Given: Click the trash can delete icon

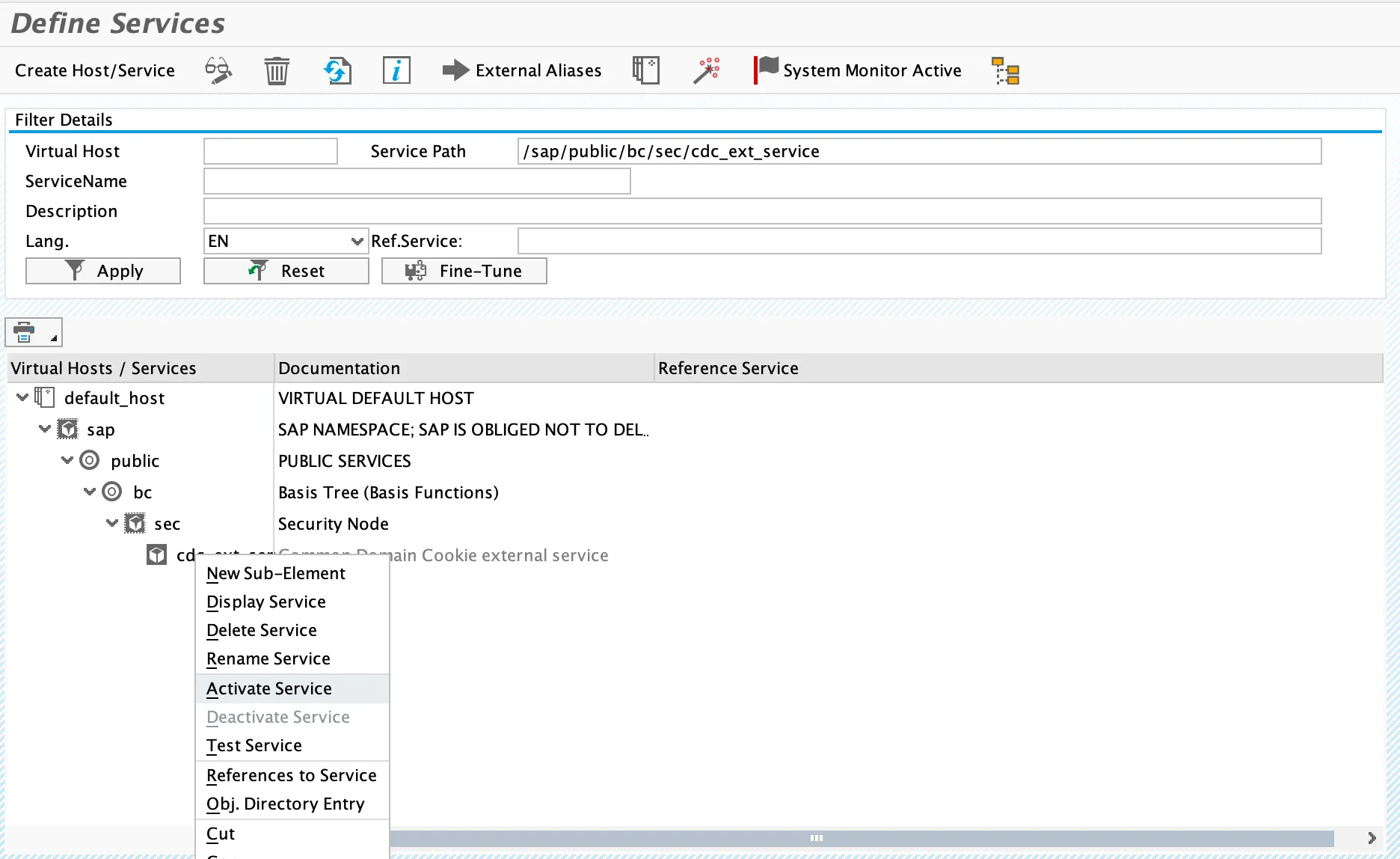Looking at the screenshot, I should click(x=276, y=71).
